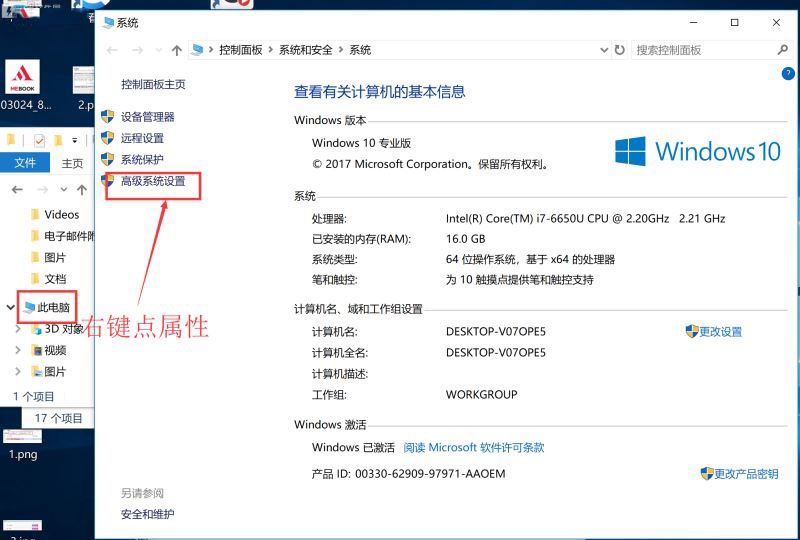Select 电子邮件附件 folder in Explorer tree

(62, 236)
